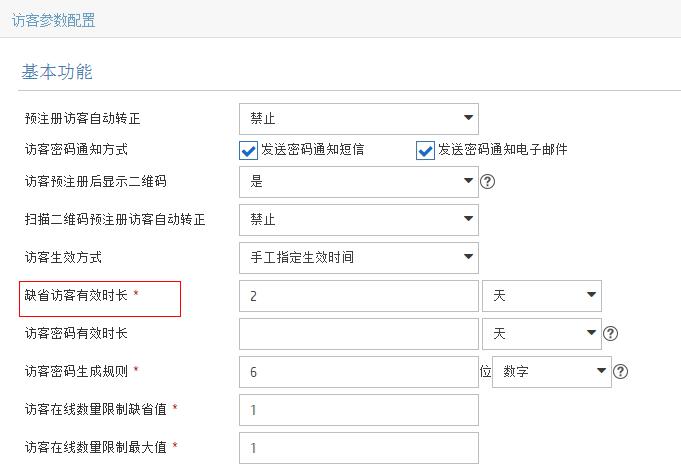This screenshot has width=681, height=472.
Task: Click 访客在线数量限制缺省值 input field
Action: pyautogui.click(x=358, y=410)
